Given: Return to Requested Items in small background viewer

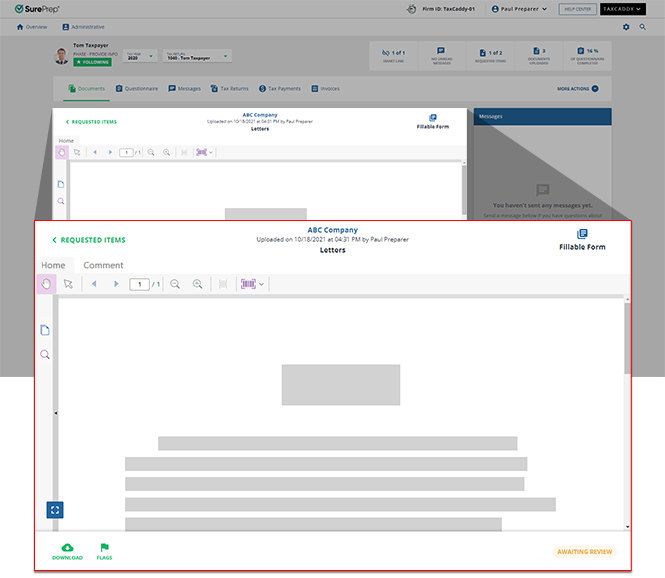Looking at the screenshot, I should (91, 122).
